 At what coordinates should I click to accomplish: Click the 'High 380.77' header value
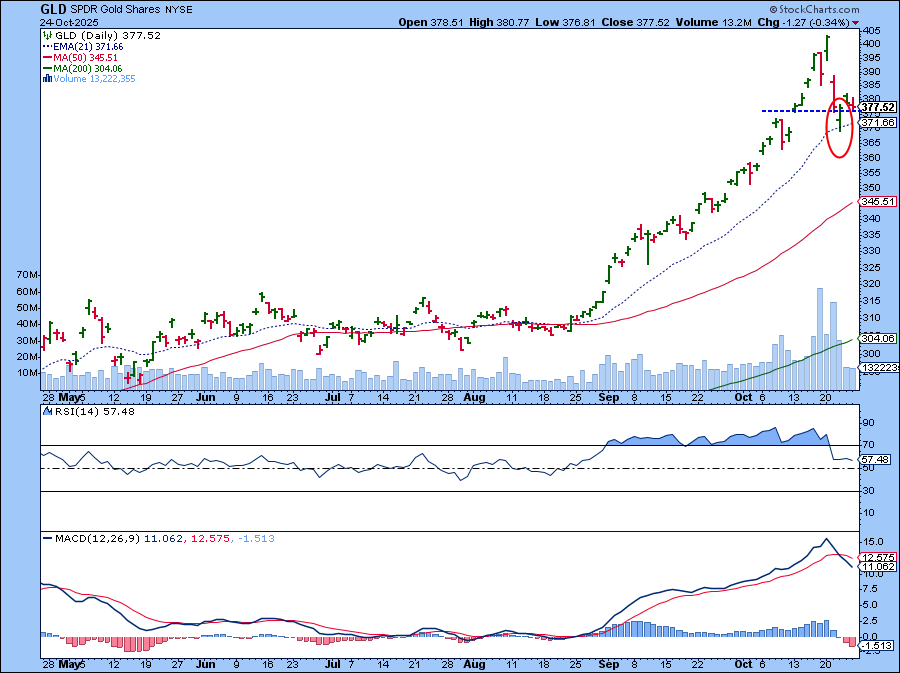click(x=499, y=22)
